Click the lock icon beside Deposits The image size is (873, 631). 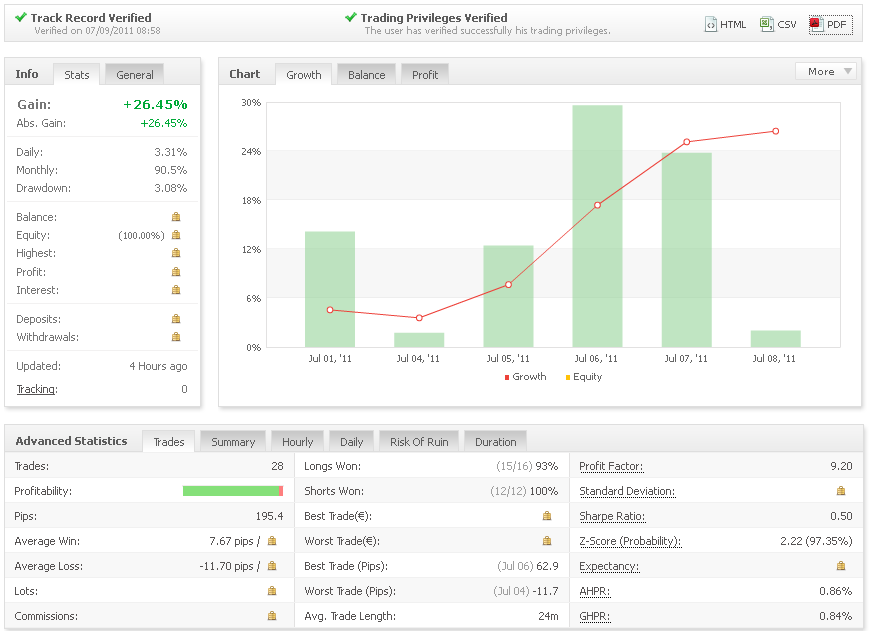tap(176, 319)
